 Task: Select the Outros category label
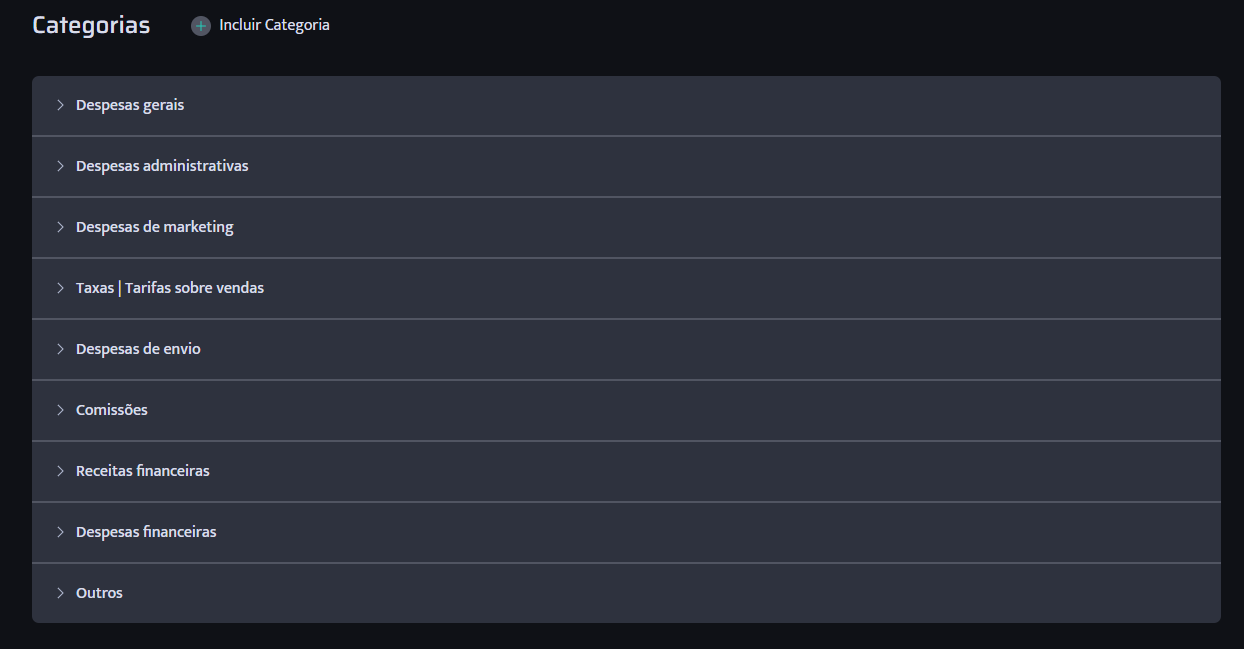(99, 593)
